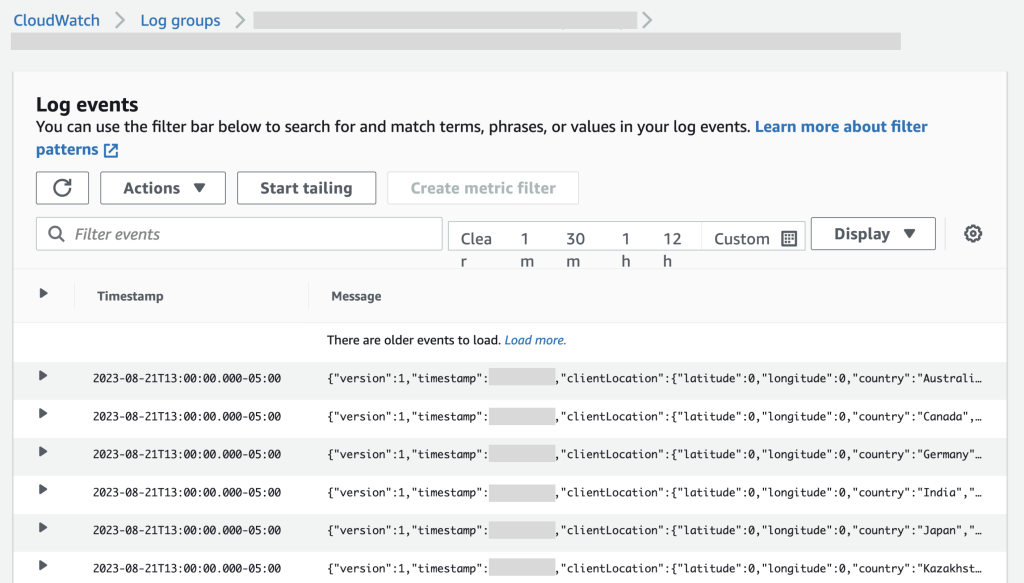The width and height of the screenshot is (1024, 583).
Task: Load more older events
Action: tap(535, 340)
